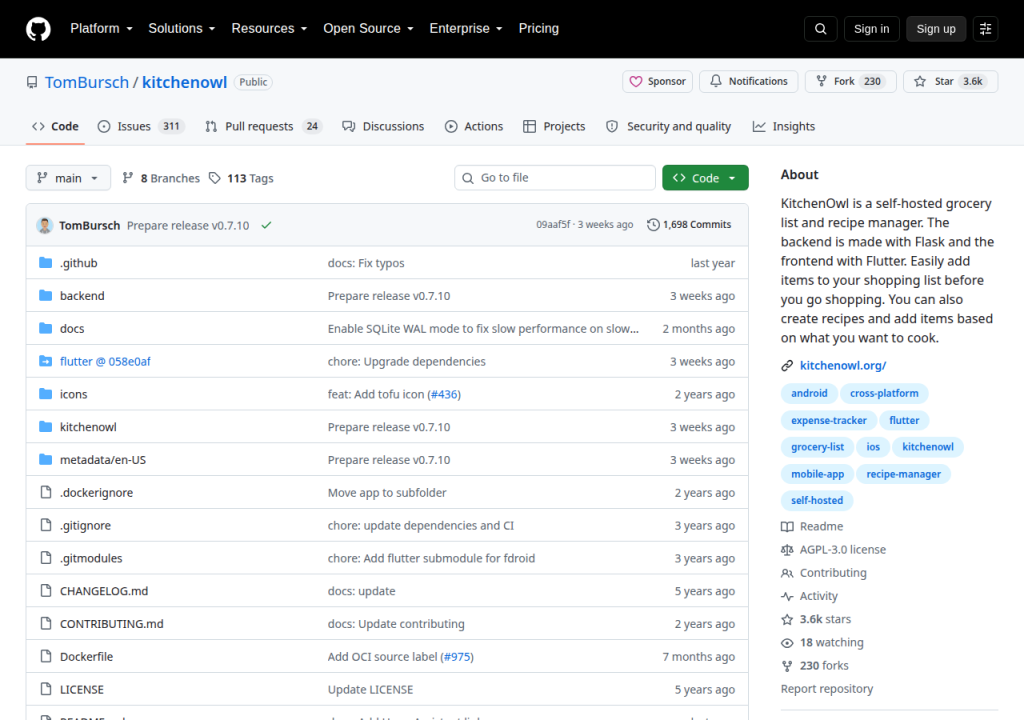Open the main branch dropdown
Image resolution: width=1024 pixels, height=720 pixels.
point(68,178)
